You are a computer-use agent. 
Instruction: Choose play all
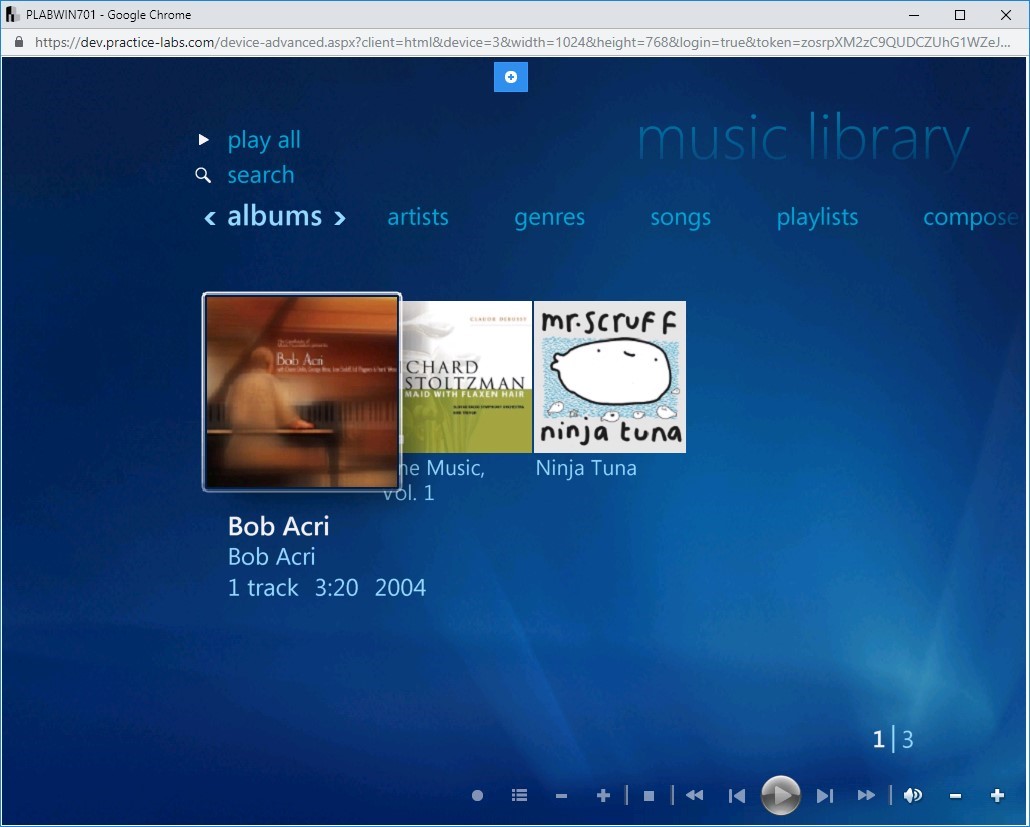tap(263, 140)
